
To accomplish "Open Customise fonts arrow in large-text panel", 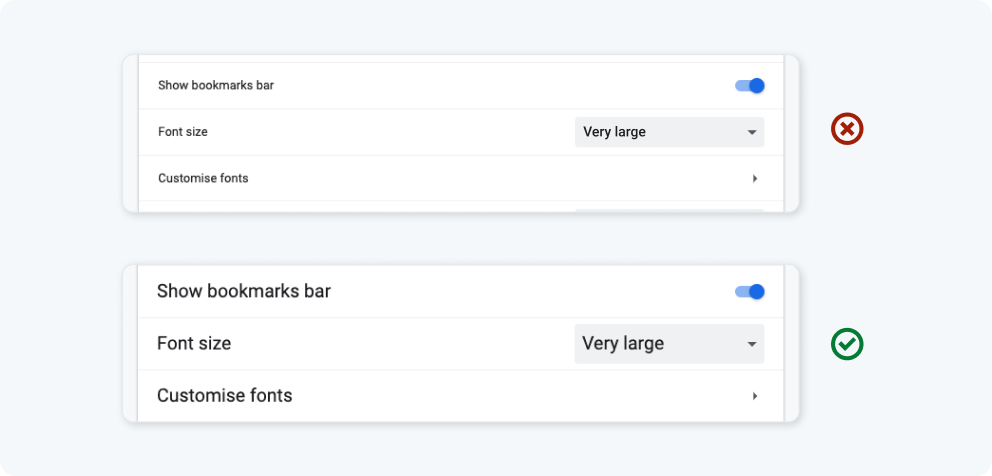I will [x=755, y=396].
